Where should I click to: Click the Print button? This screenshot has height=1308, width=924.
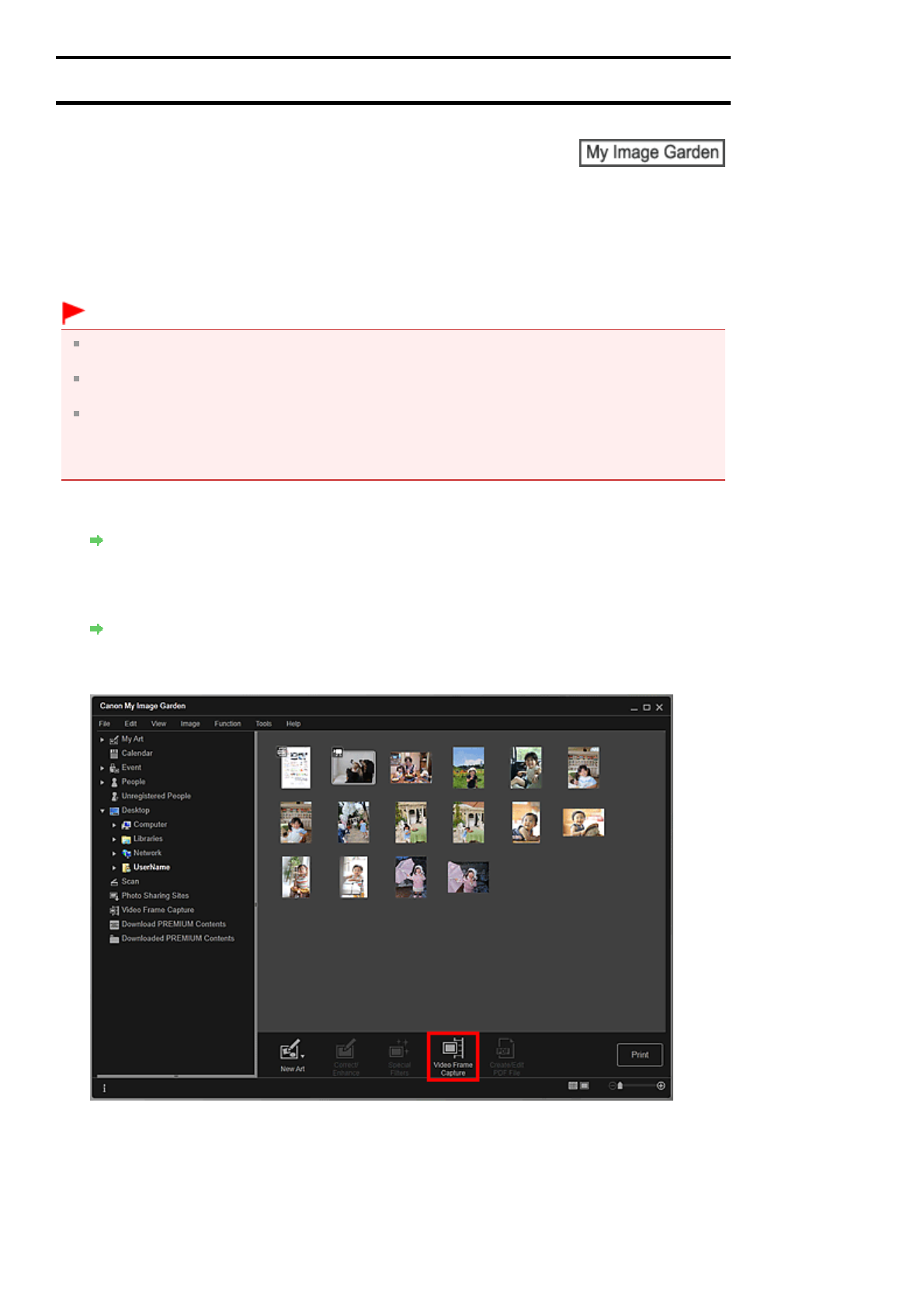pos(640,1055)
